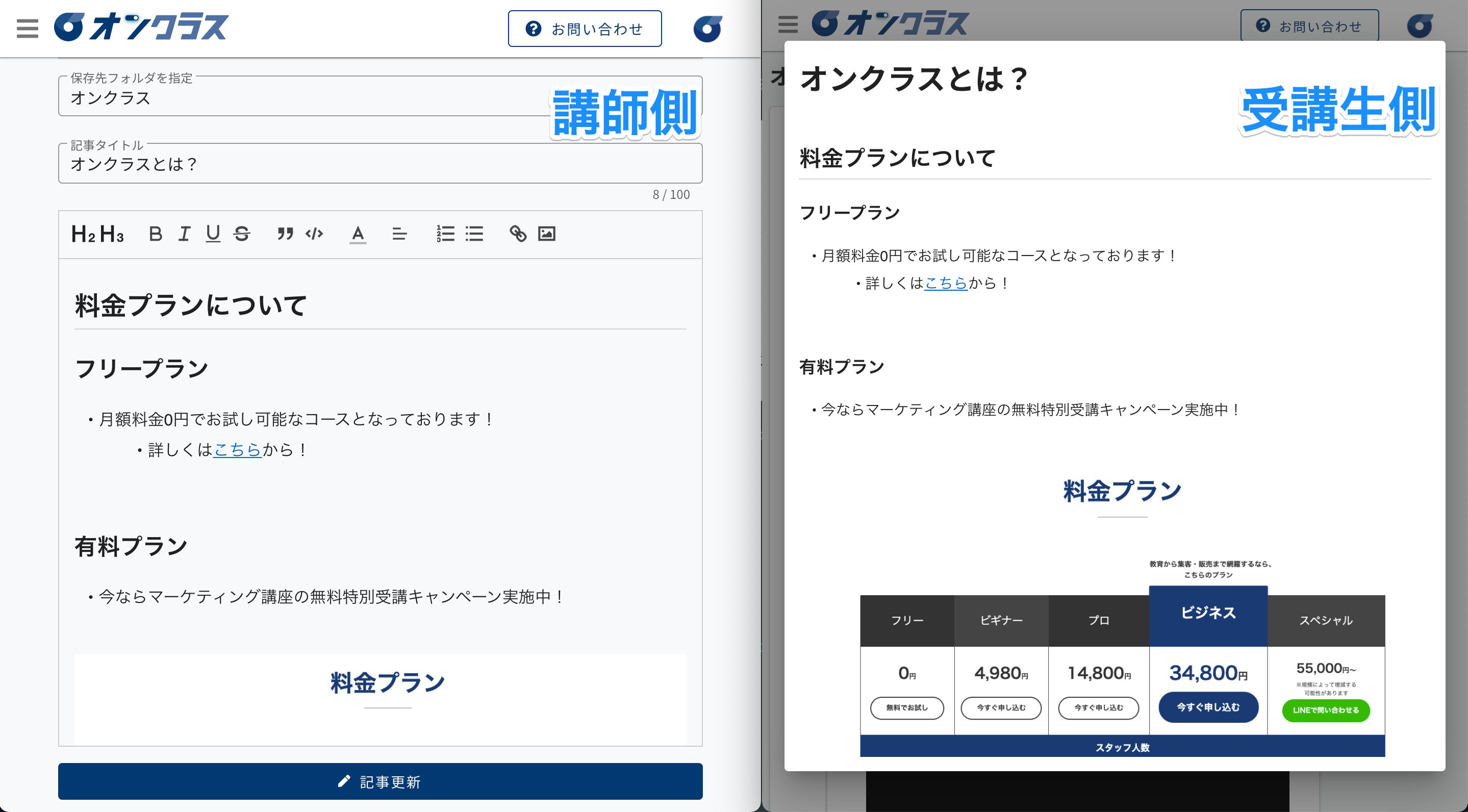This screenshot has height=812, width=1468.
Task: Insert numbered list
Action: (x=445, y=234)
